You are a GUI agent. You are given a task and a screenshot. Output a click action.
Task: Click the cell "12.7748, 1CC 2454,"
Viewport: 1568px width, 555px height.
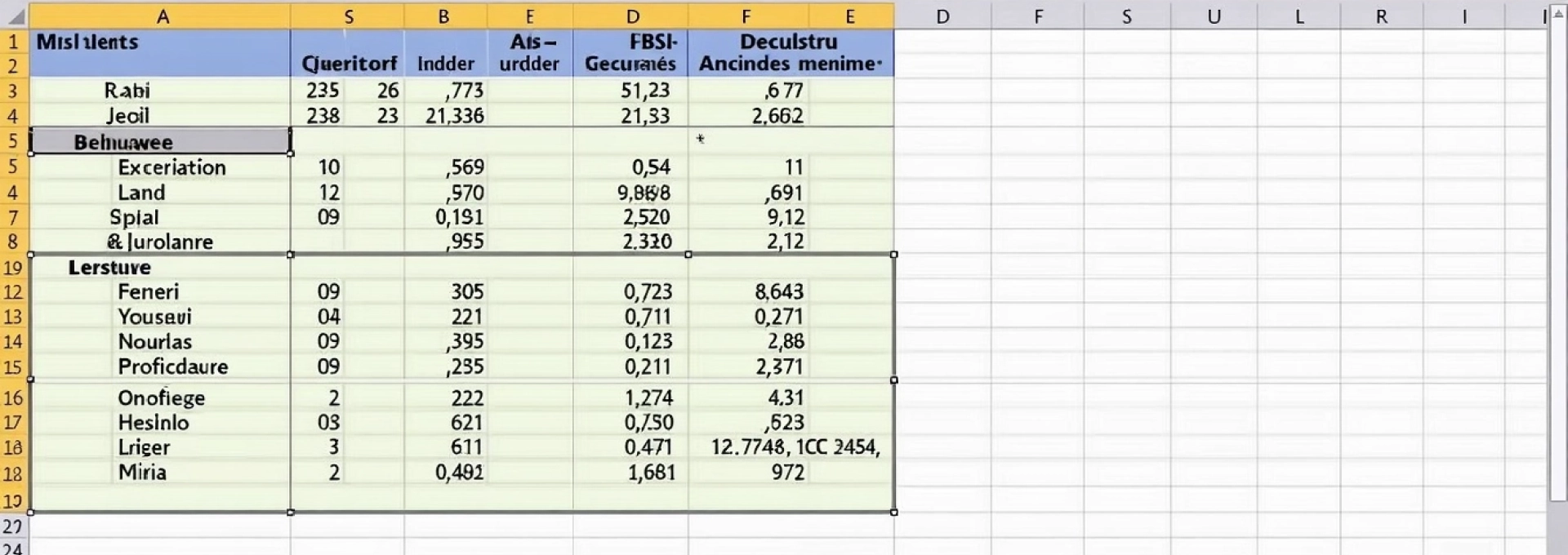(795, 447)
